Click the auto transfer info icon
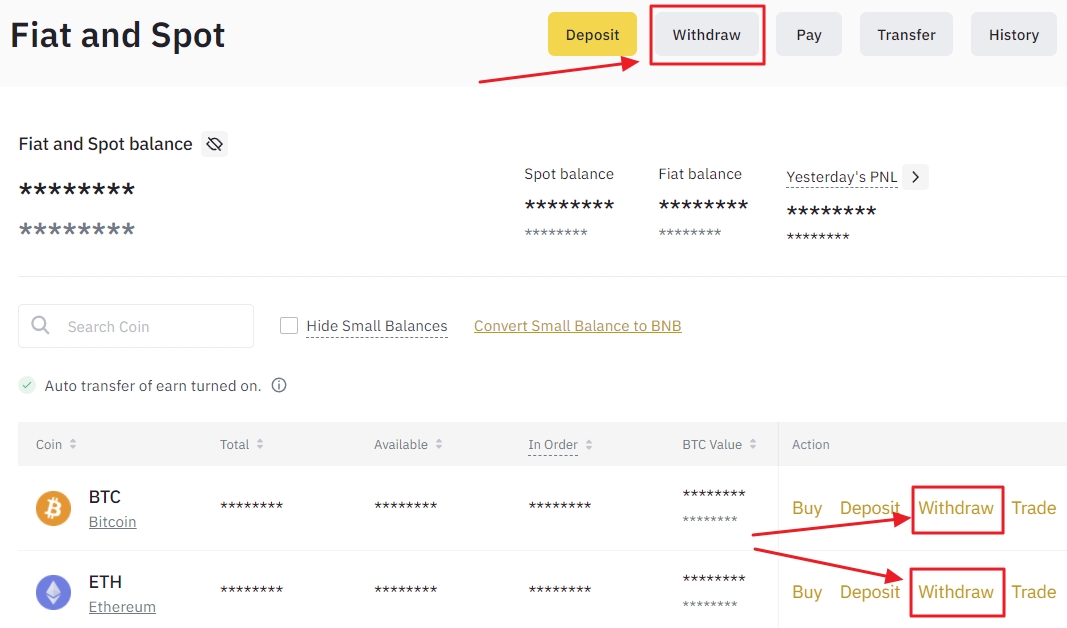Image resolution: width=1067 pixels, height=628 pixels. (279, 385)
